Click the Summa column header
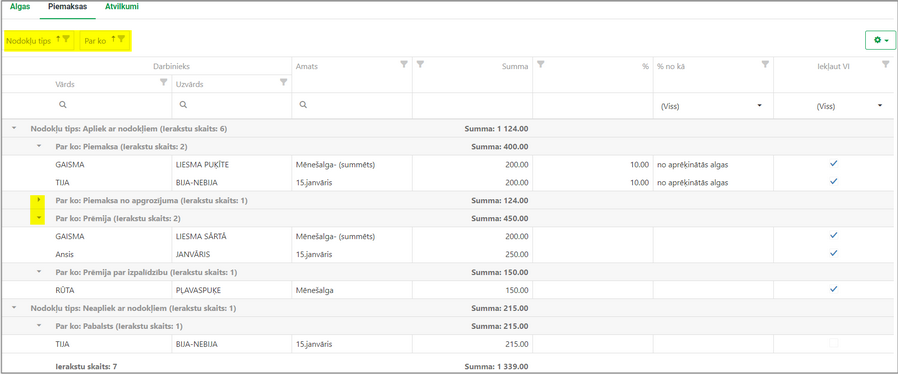 515,66
